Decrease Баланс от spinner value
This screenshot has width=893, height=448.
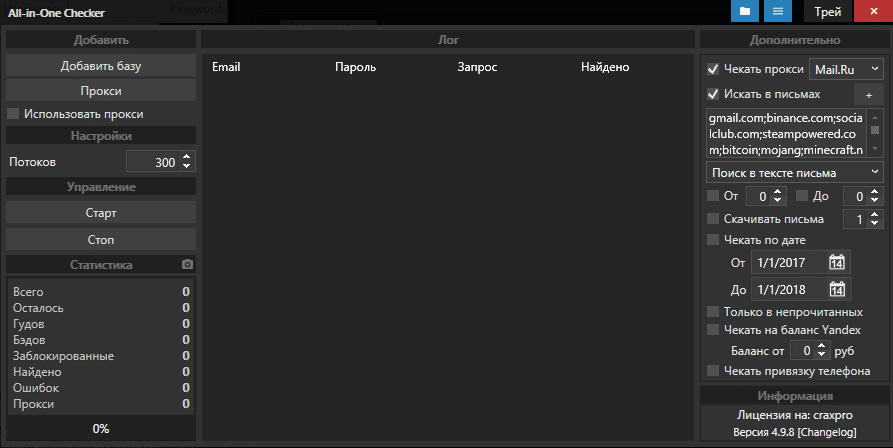point(821,355)
